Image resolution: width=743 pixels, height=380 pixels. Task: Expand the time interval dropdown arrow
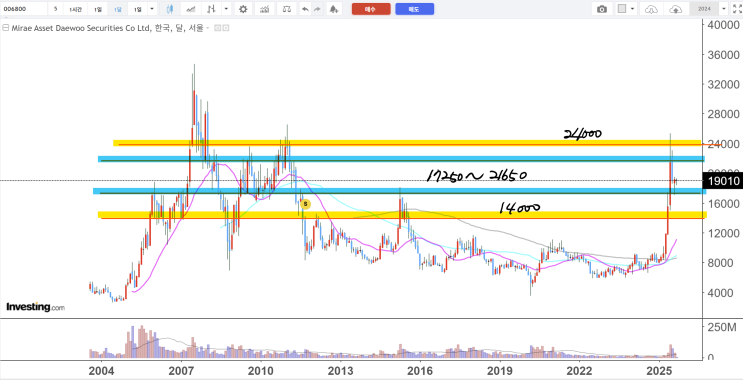pos(152,9)
